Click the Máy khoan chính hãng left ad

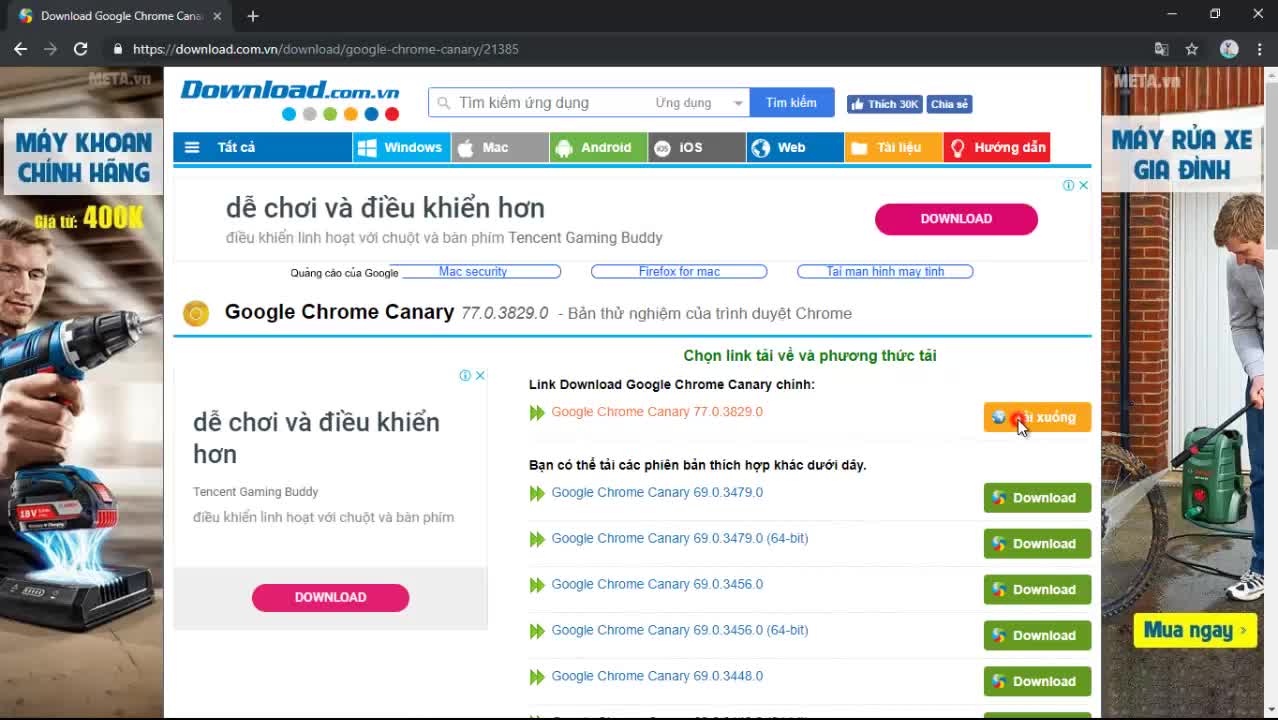tap(81, 392)
